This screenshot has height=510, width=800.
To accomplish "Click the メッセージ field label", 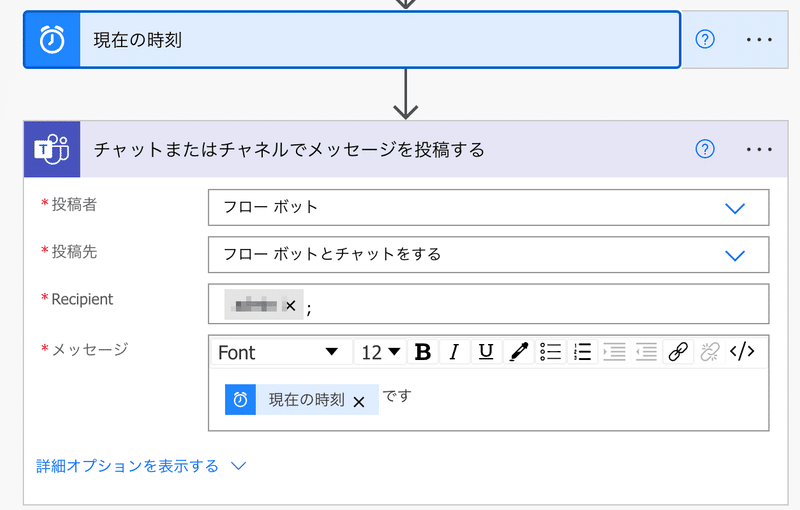I will click(90, 349).
